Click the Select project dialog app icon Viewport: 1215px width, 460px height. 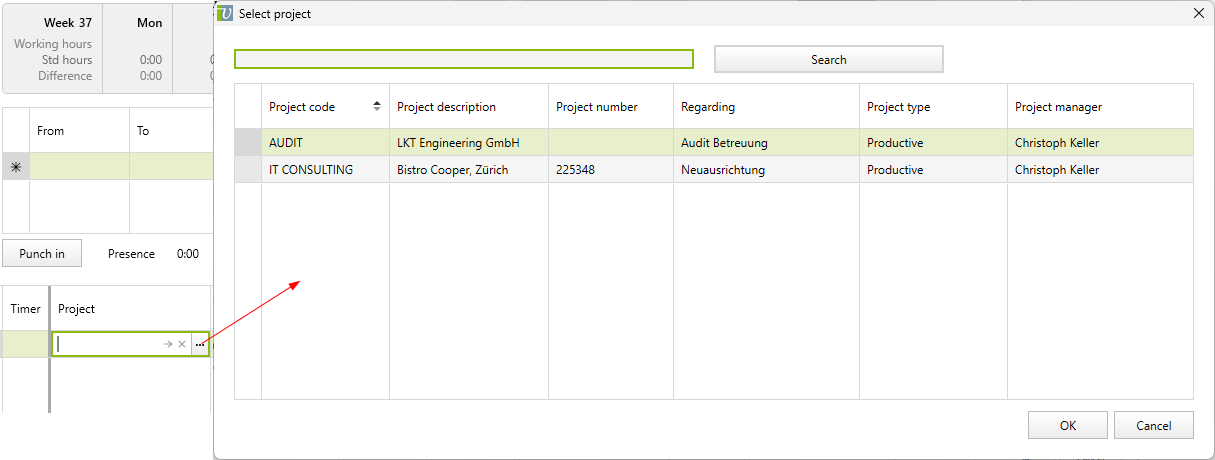point(226,13)
